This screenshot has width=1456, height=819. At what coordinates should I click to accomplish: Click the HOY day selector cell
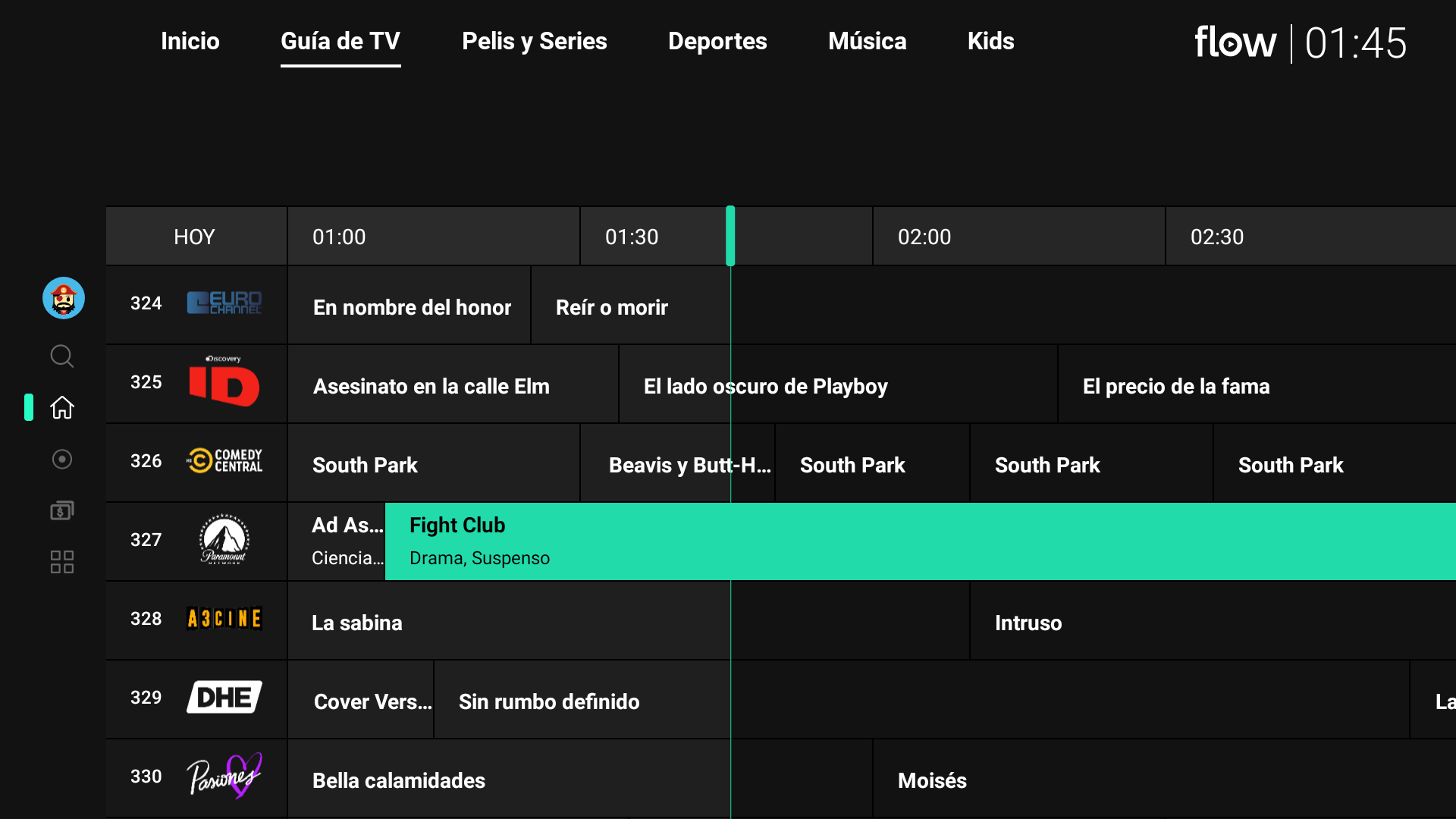[x=196, y=237]
